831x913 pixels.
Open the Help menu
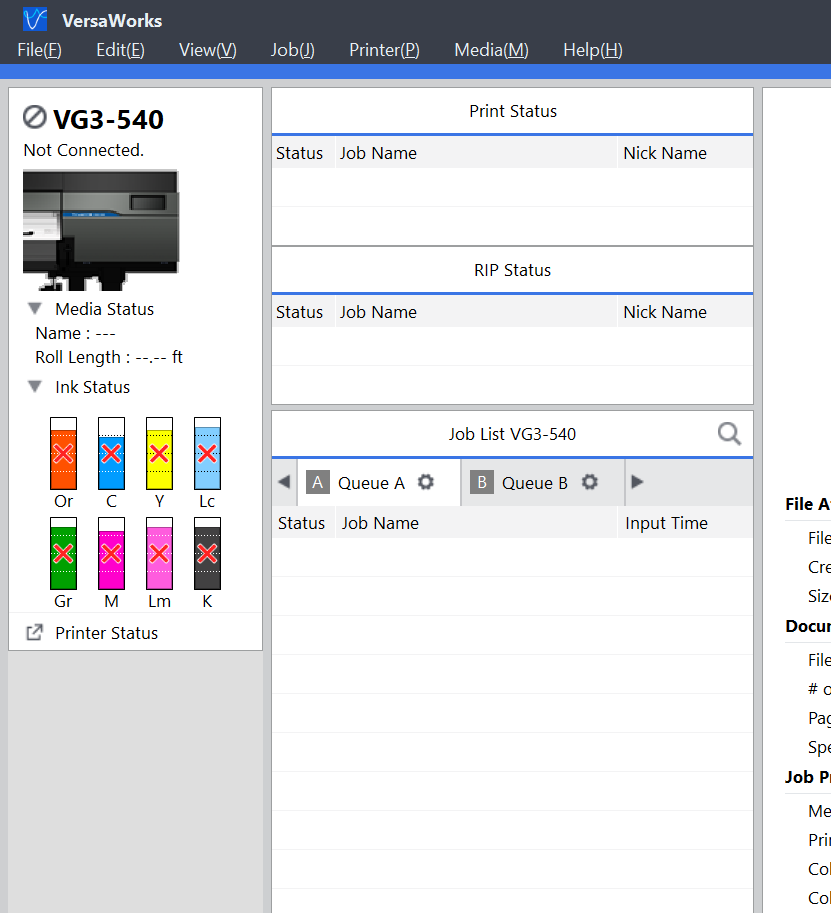(x=593, y=50)
